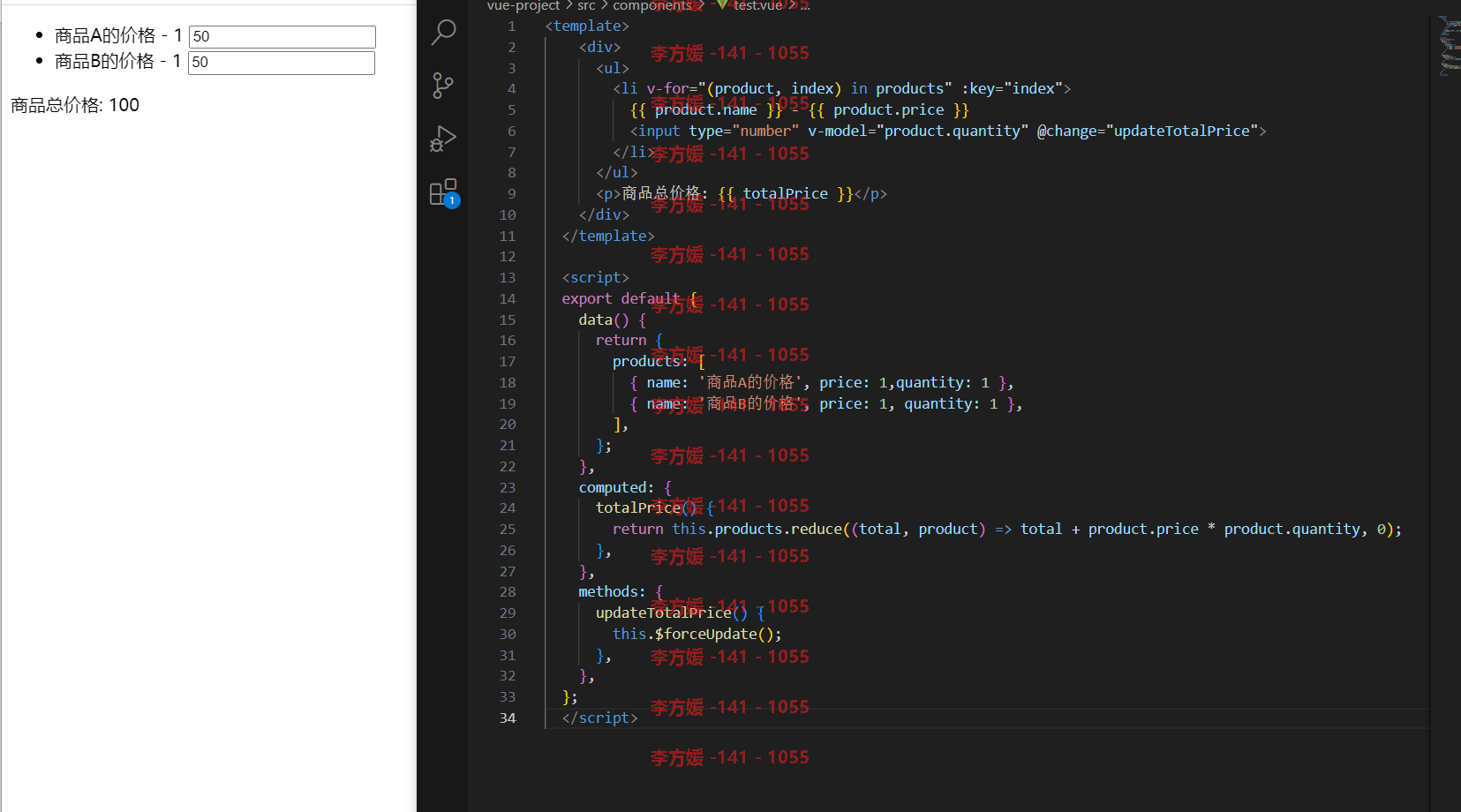Click 'methods:' key on line 28
The image size is (1461, 812).
pyautogui.click(x=612, y=592)
